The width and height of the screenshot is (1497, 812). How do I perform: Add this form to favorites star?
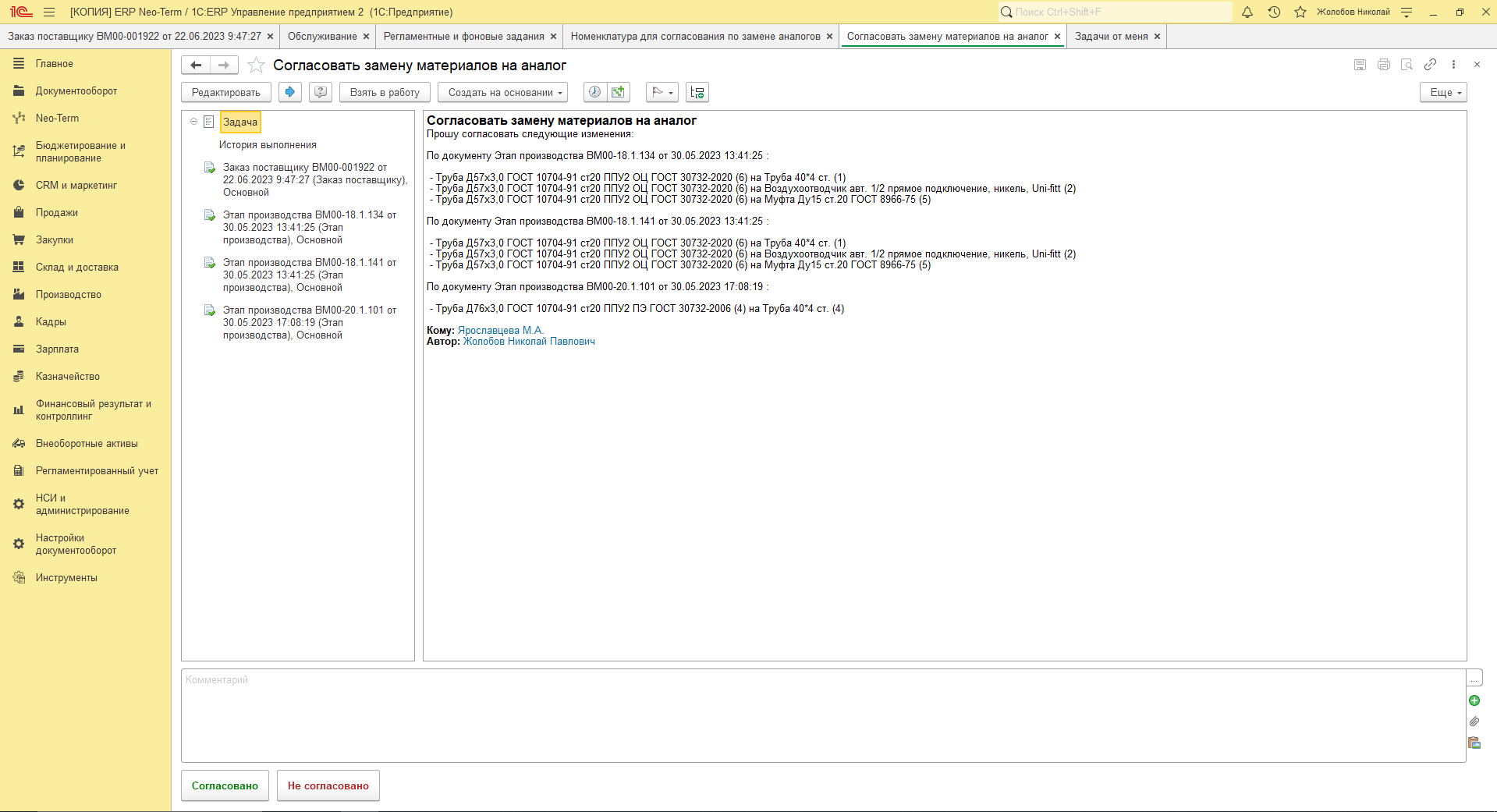click(x=256, y=66)
